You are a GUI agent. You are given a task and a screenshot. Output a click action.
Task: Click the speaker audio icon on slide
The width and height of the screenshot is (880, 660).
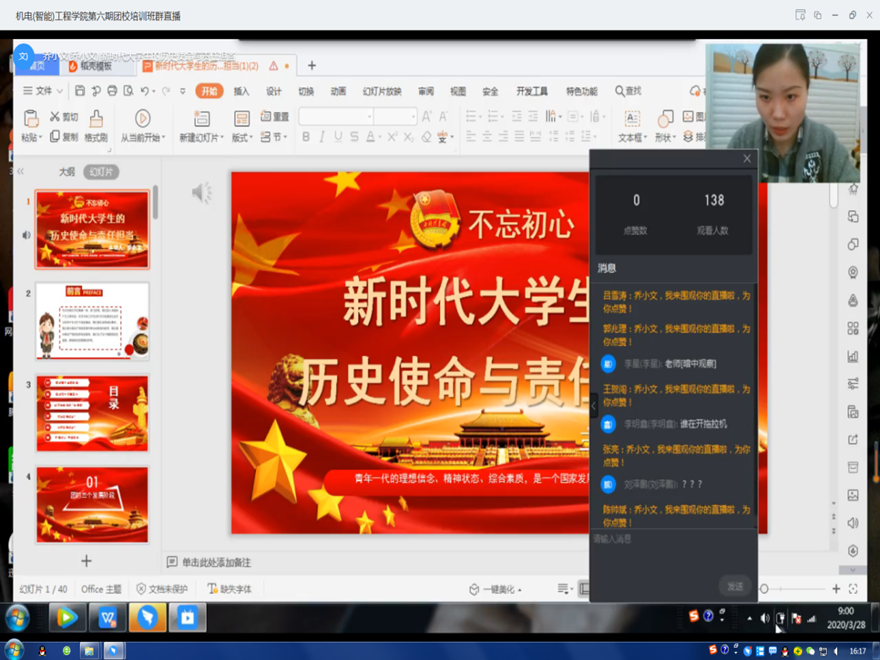tap(201, 192)
